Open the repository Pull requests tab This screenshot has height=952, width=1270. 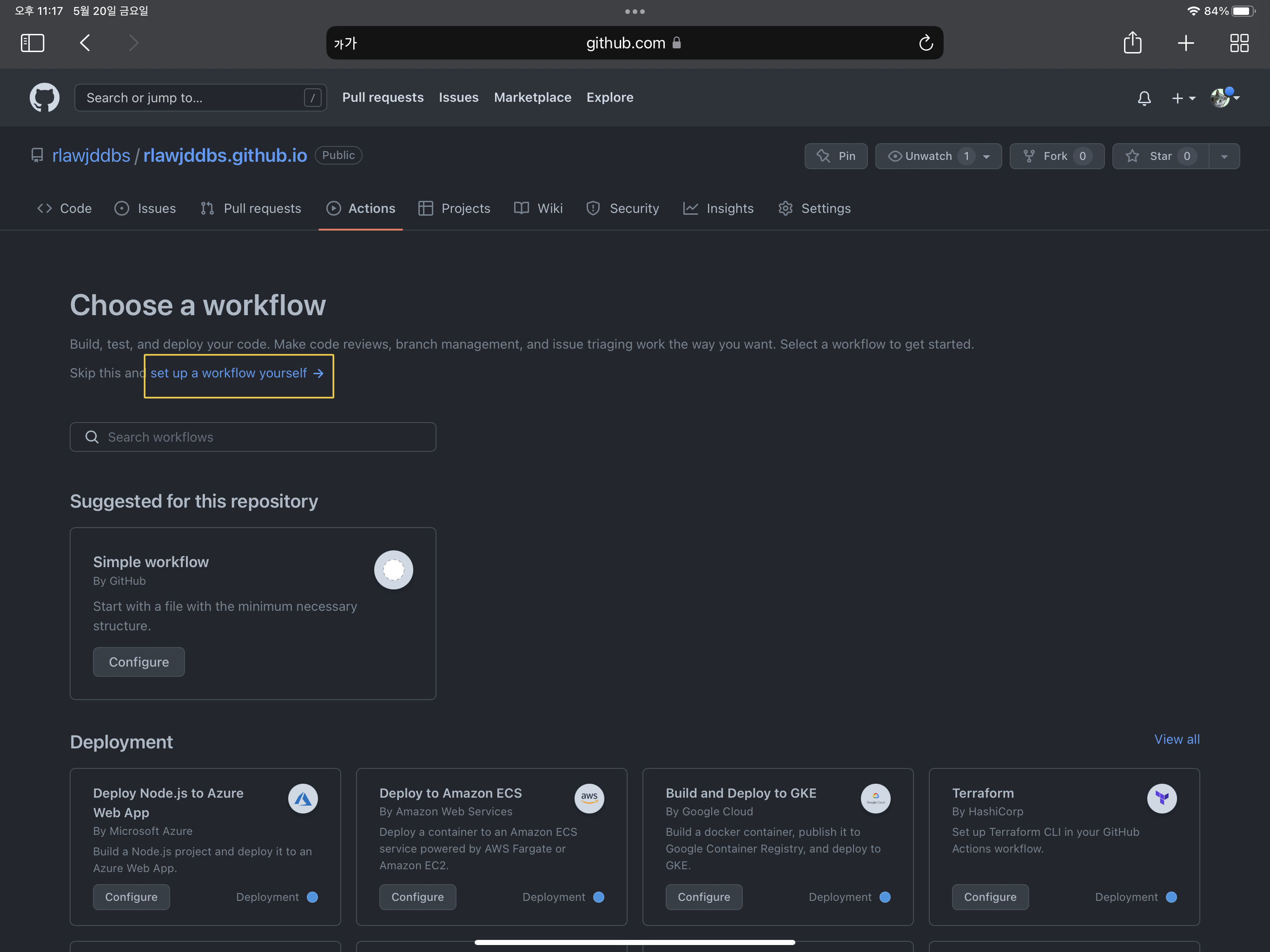coord(250,208)
